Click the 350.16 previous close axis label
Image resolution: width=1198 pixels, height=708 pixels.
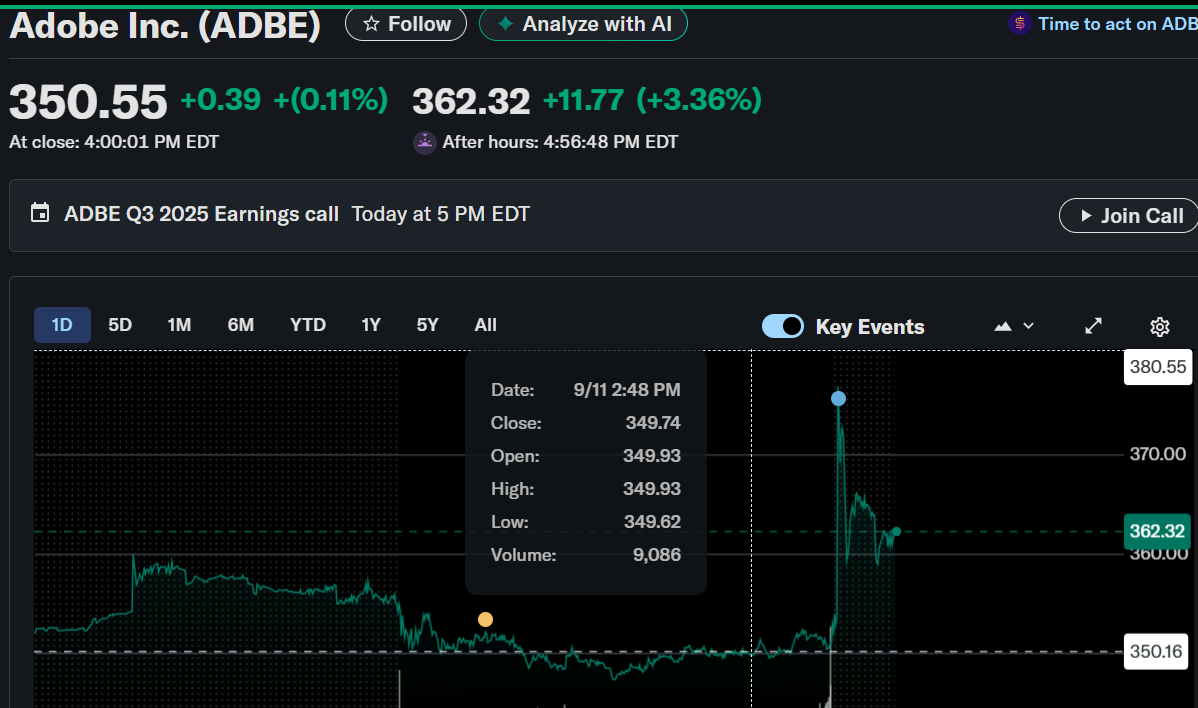(1156, 651)
